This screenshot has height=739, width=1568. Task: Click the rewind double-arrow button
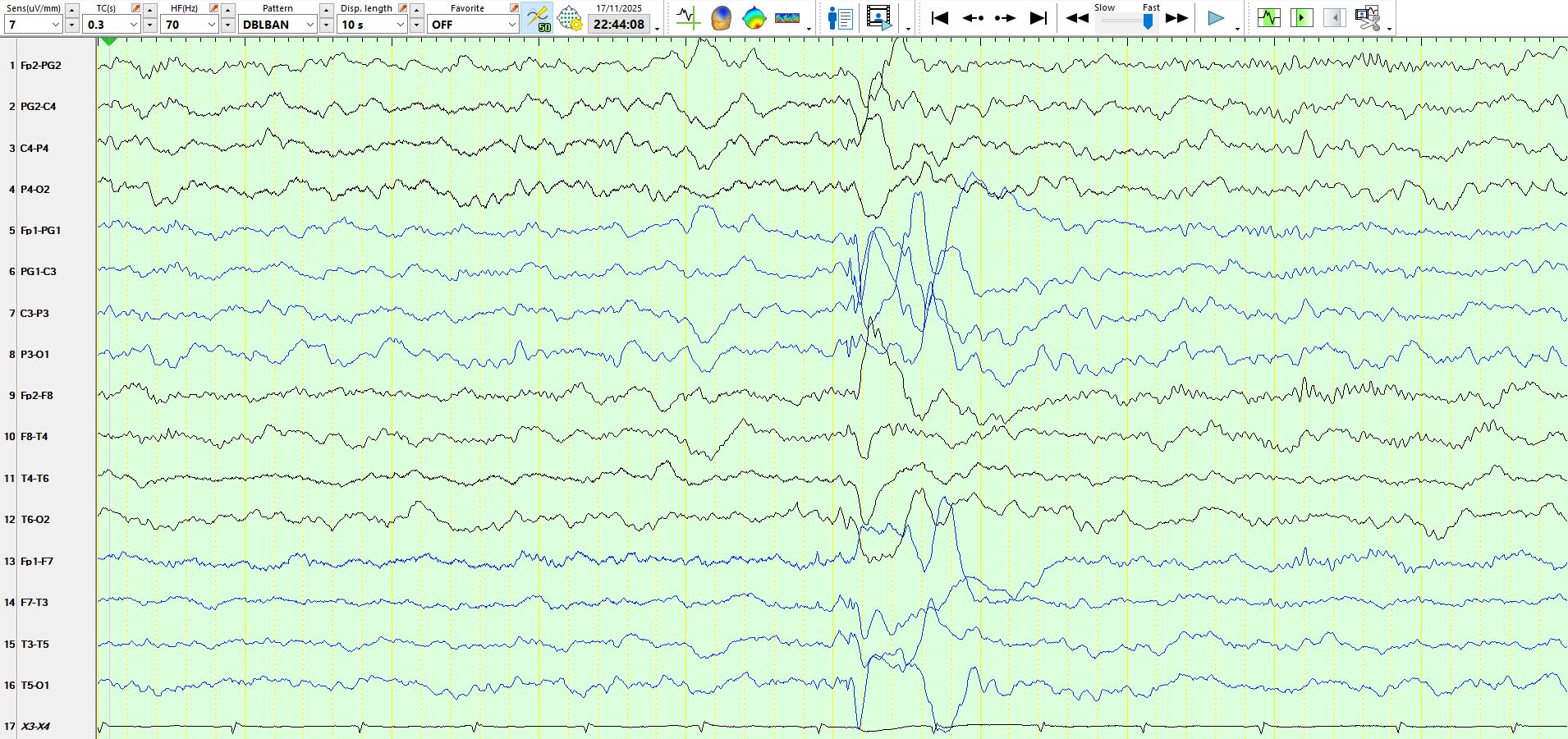tap(1077, 18)
